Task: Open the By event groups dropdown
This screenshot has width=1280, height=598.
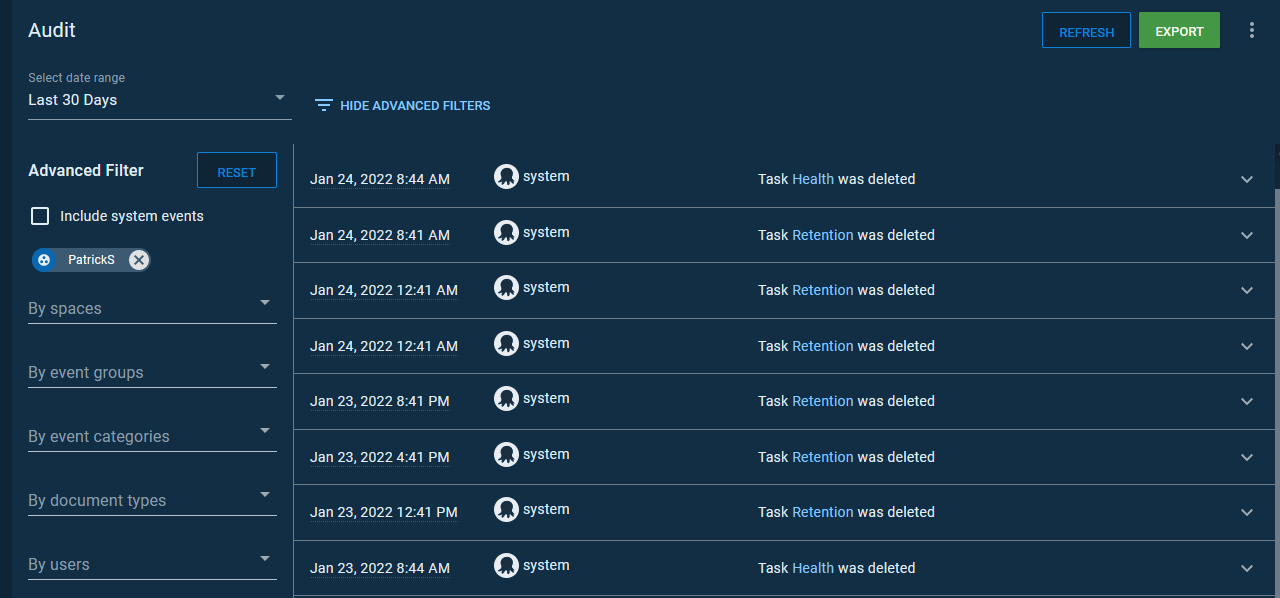Action: tap(152, 372)
